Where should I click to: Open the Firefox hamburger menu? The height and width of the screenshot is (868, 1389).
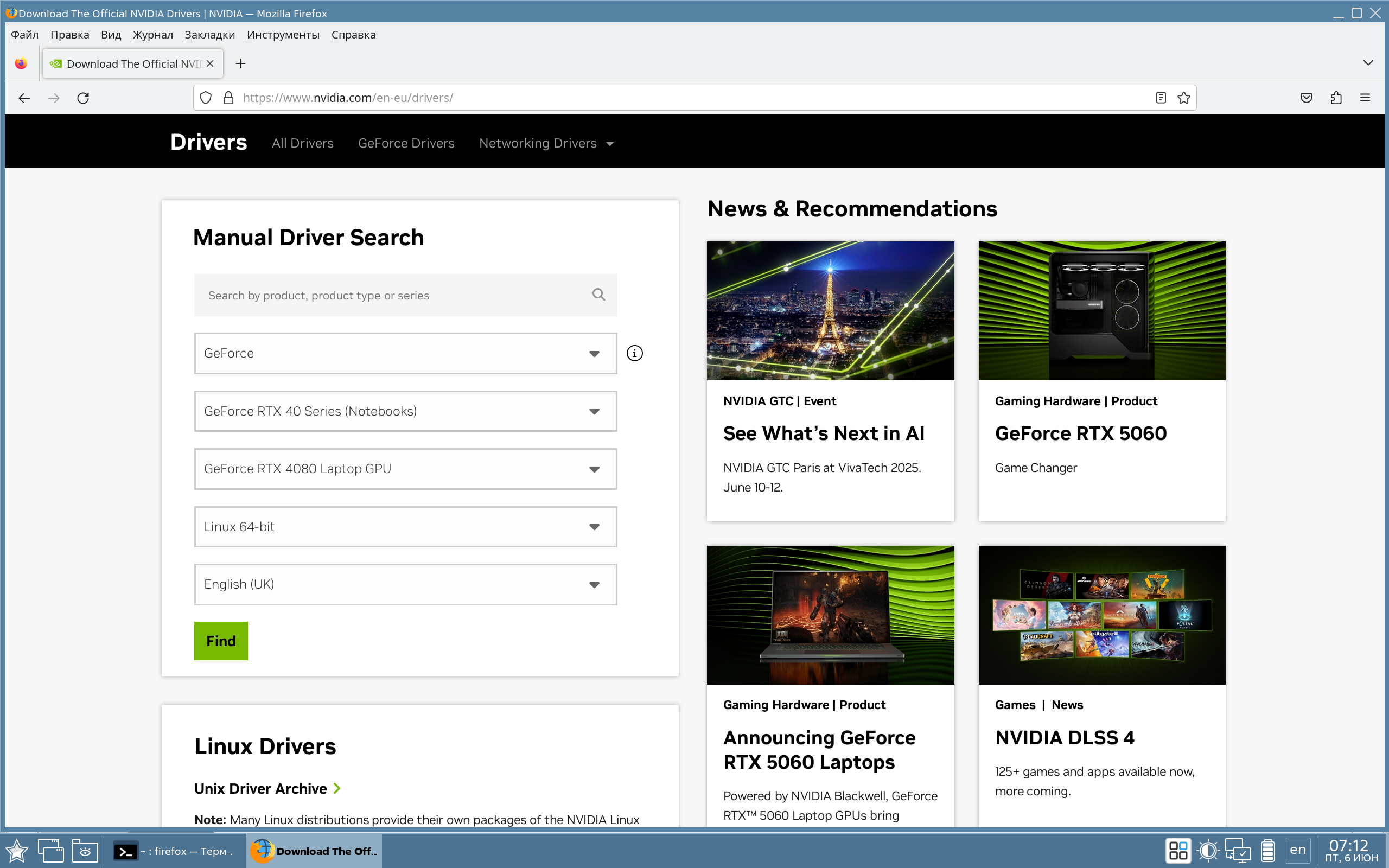(x=1365, y=98)
